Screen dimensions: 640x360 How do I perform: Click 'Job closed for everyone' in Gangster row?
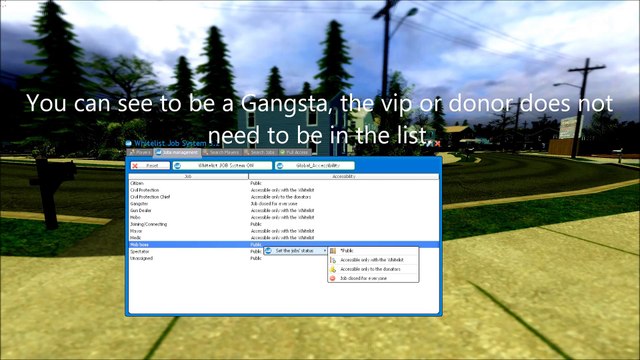point(274,204)
